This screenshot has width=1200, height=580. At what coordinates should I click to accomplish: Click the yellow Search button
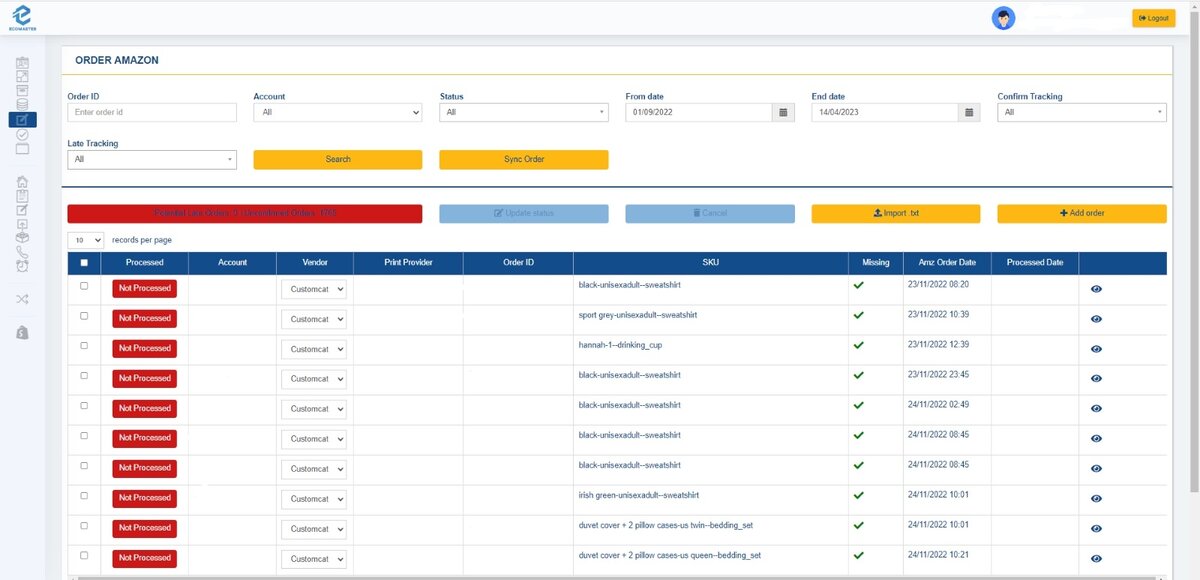point(338,159)
